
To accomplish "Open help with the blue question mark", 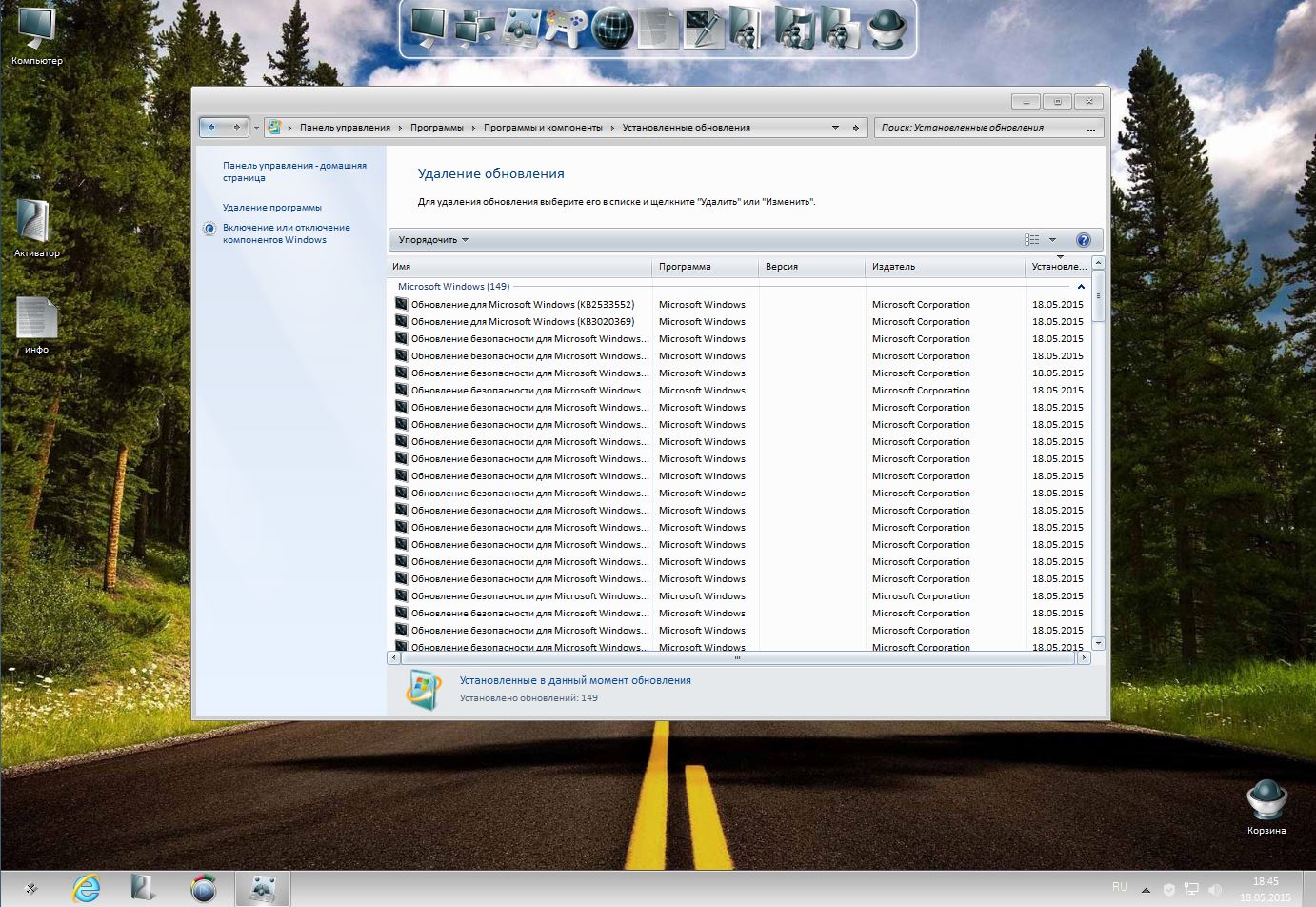I will (x=1083, y=240).
